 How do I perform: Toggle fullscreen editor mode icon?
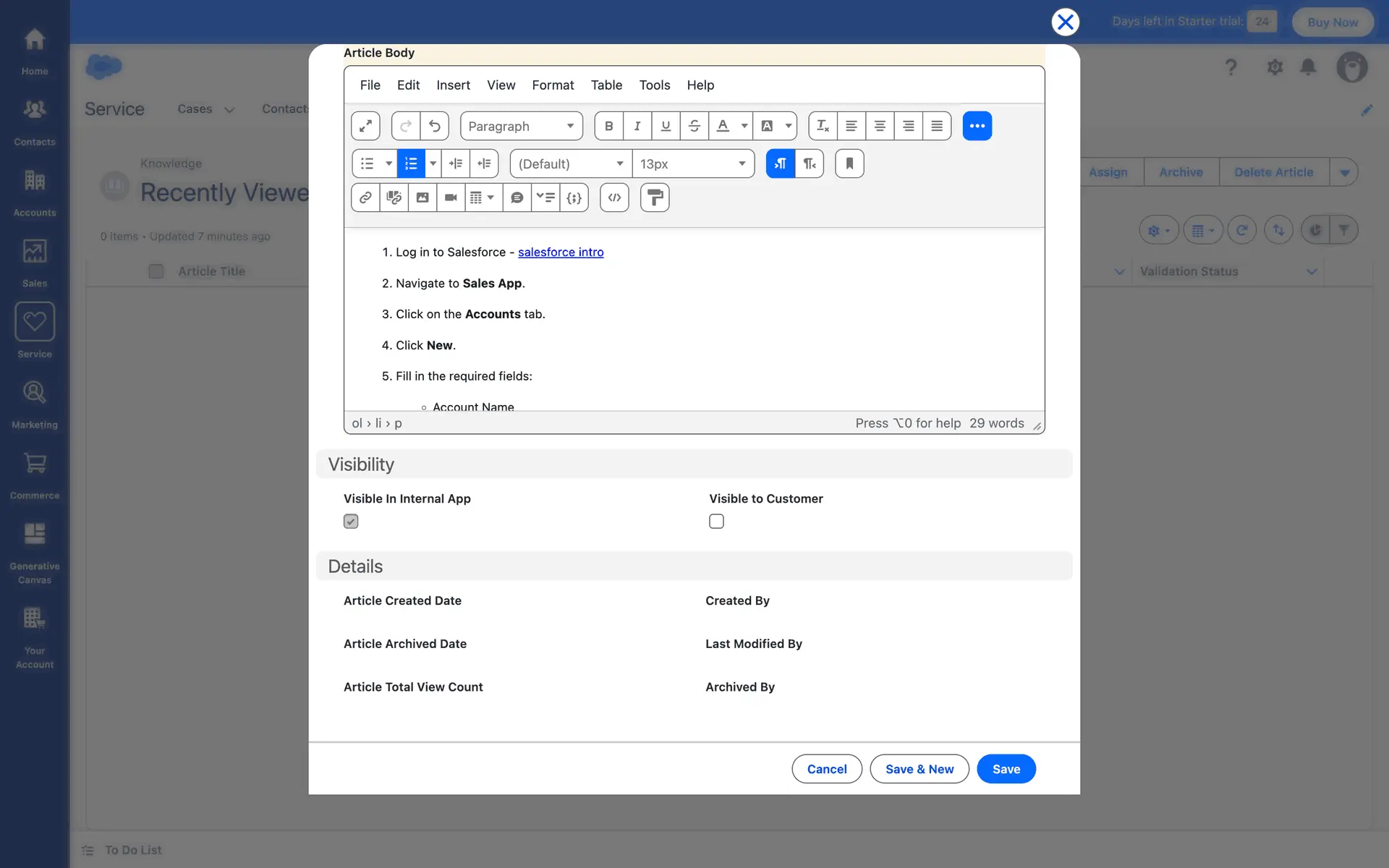pos(365,126)
